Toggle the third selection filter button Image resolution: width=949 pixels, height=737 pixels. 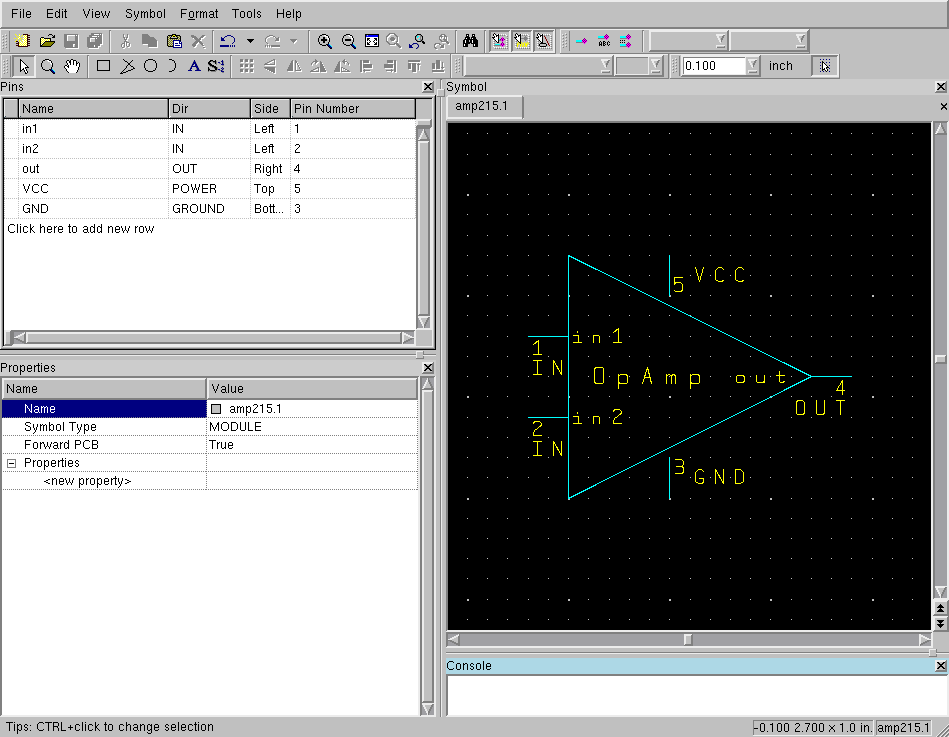[x=543, y=41]
